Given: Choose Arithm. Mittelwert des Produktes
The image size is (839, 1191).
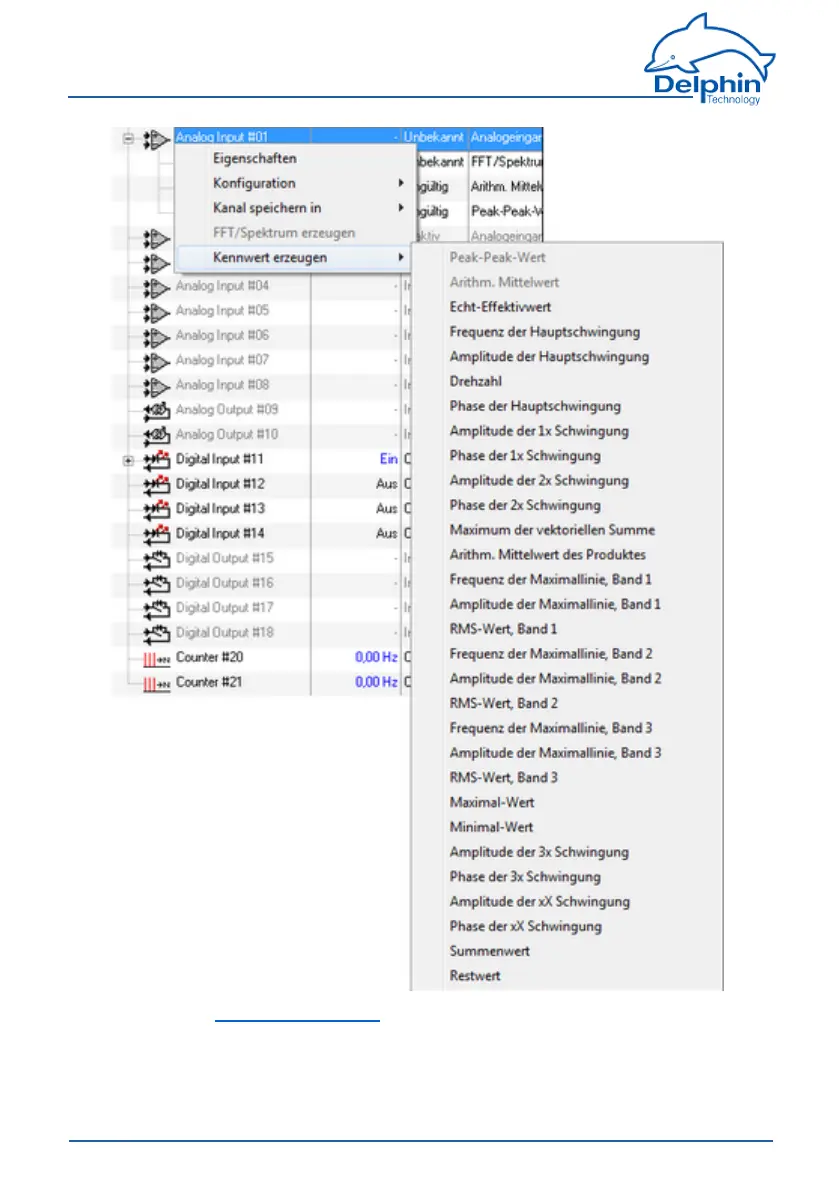Looking at the screenshot, I should [x=567, y=554].
